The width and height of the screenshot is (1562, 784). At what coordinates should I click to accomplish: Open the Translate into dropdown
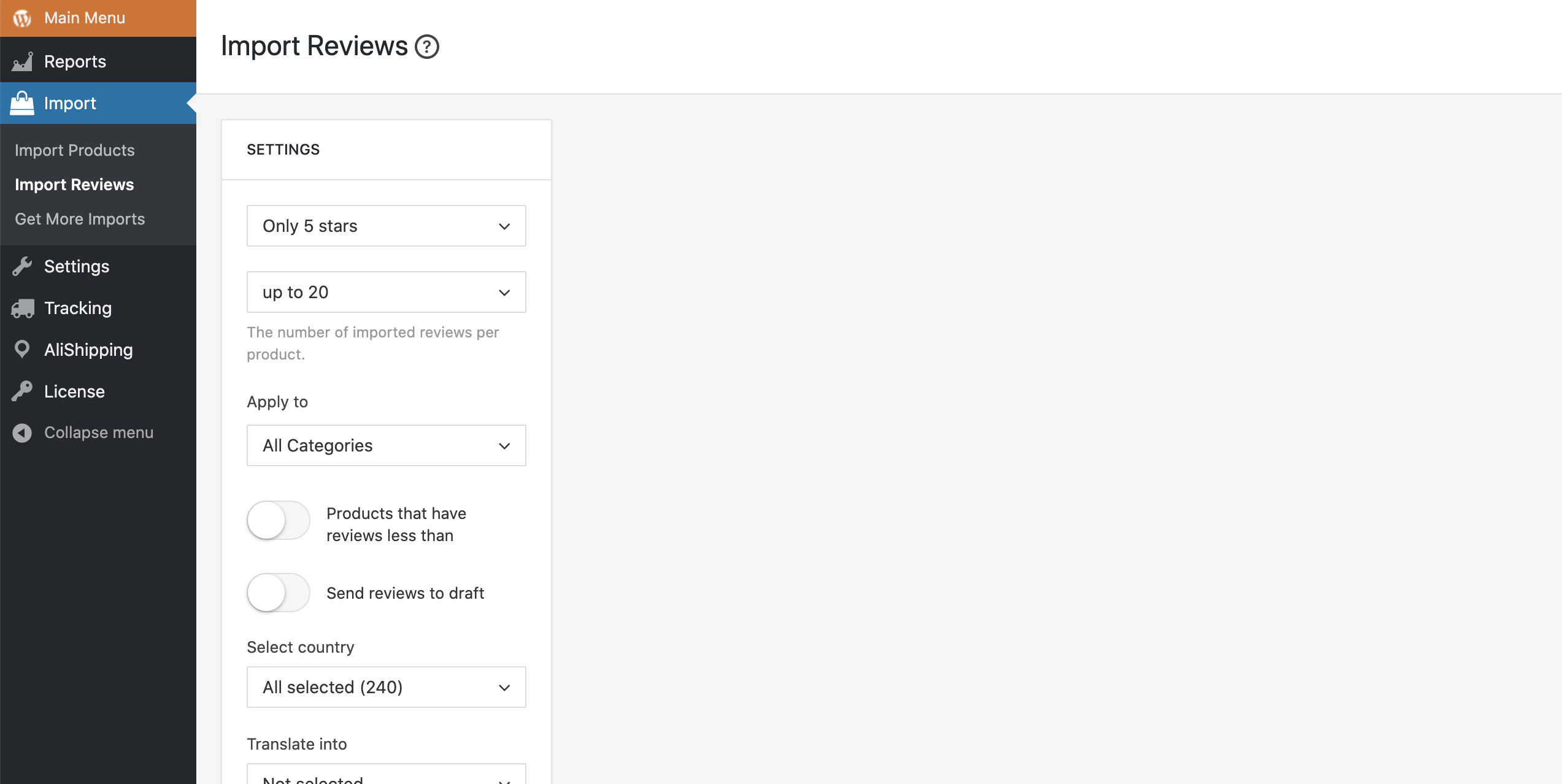click(387, 774)
